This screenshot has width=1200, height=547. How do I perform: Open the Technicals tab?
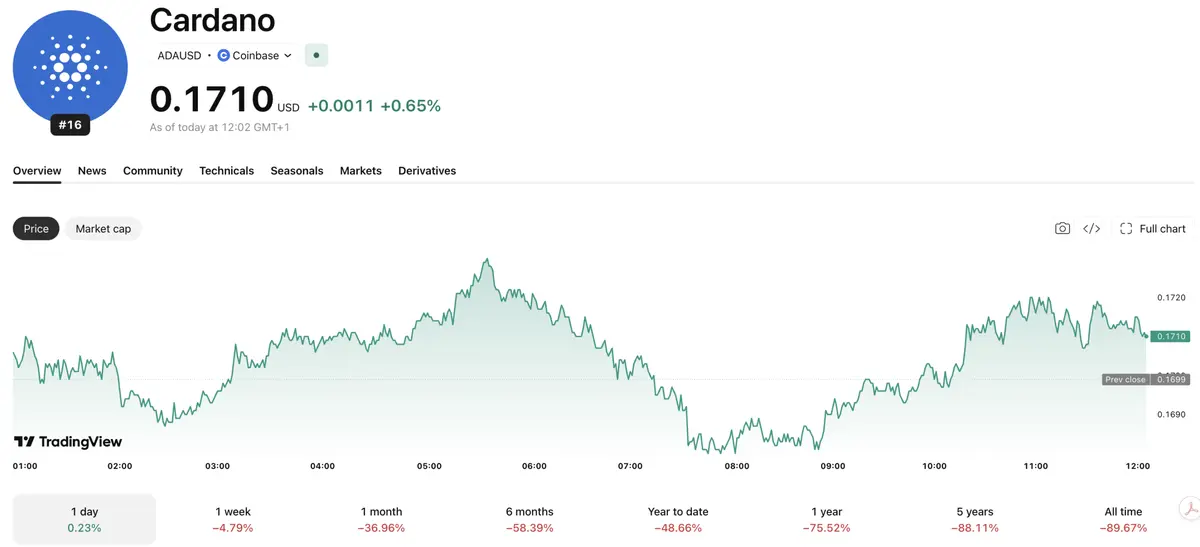pyautogui.click(x=226, y=171)
